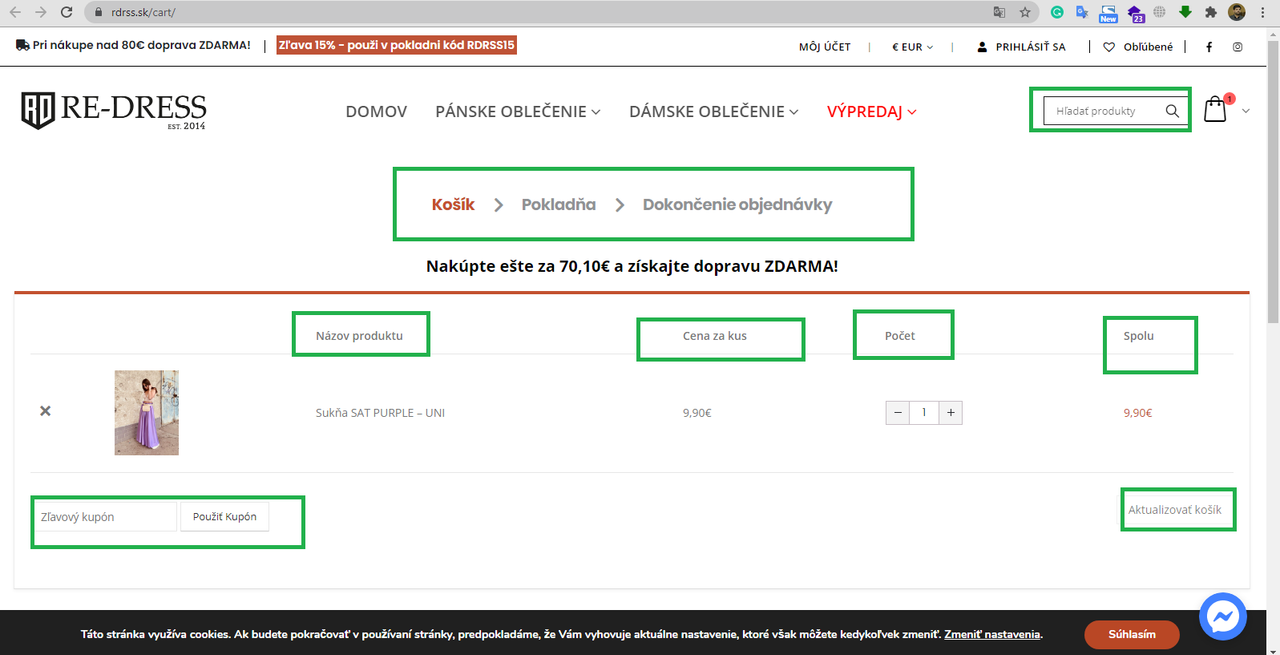
Task: Open the extension with purple 23 badge
Action: (1135, 13)
